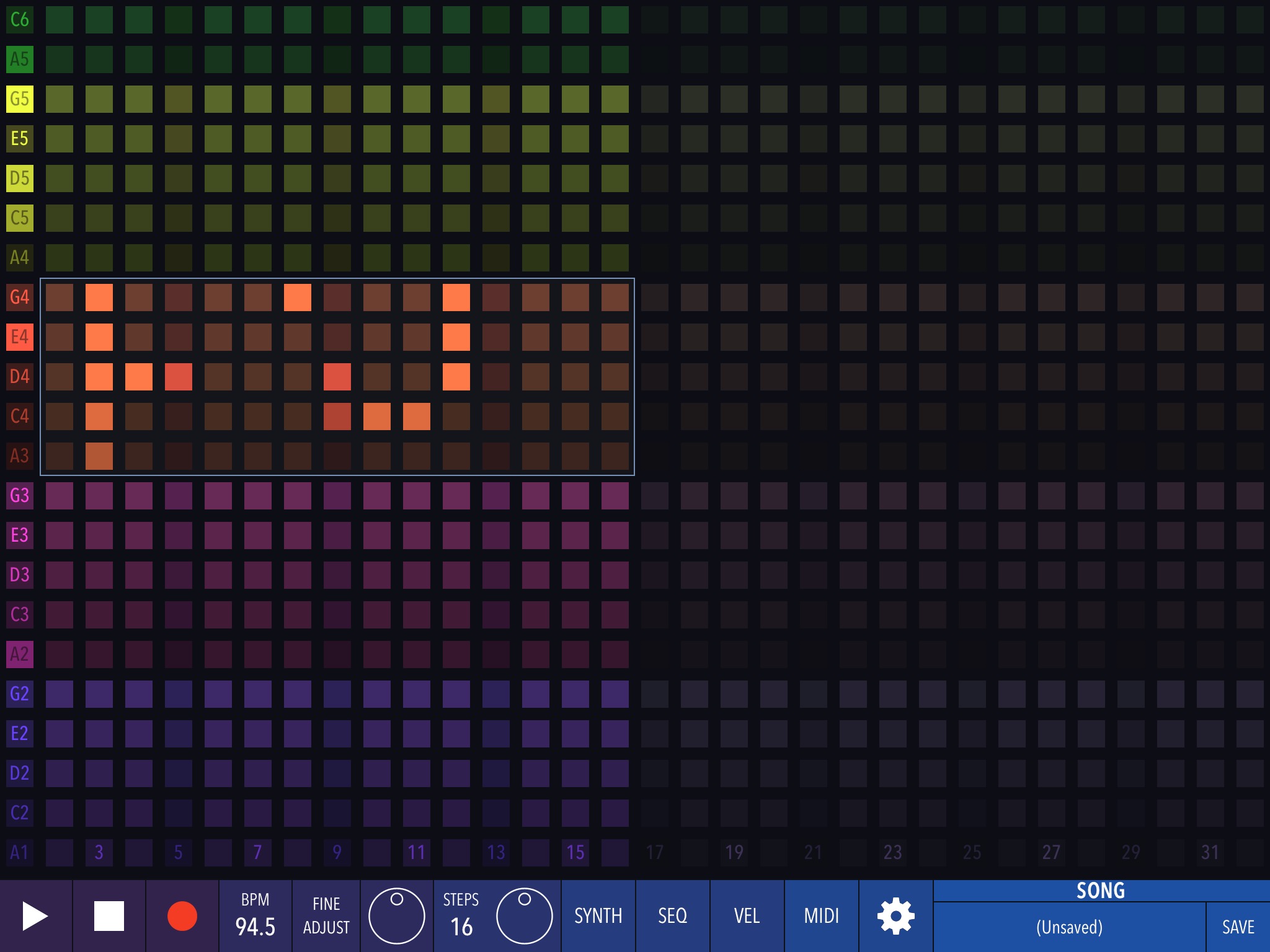This screenshot has width=1270, height=952.
Task: Open the SEQ panel
Action: (x=673, y=916)
